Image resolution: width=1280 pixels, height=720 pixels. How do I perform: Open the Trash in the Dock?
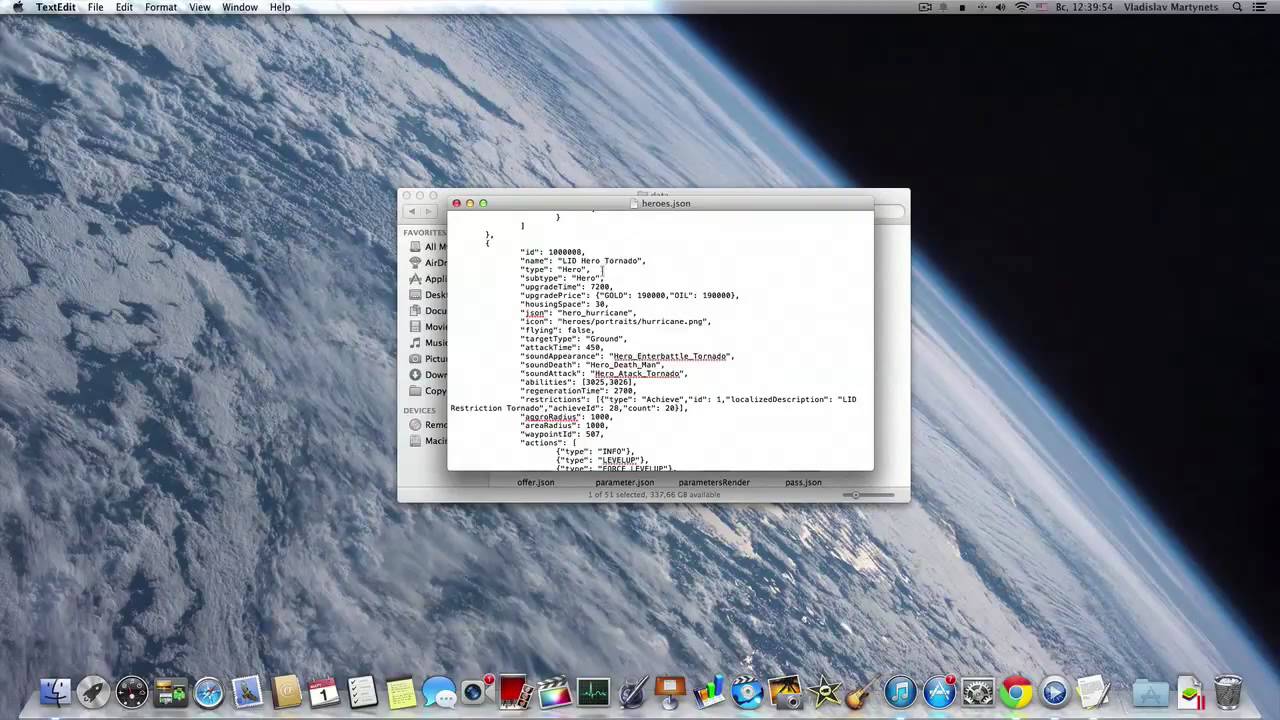click(x=1228, y=691)
